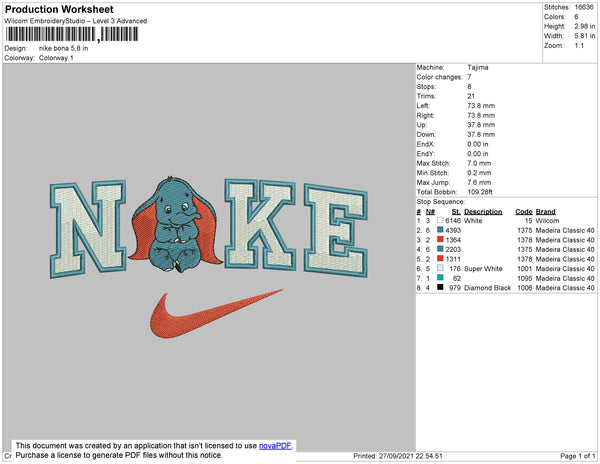
Task: Click the White swatch in stop row 1
Action: 440,220
